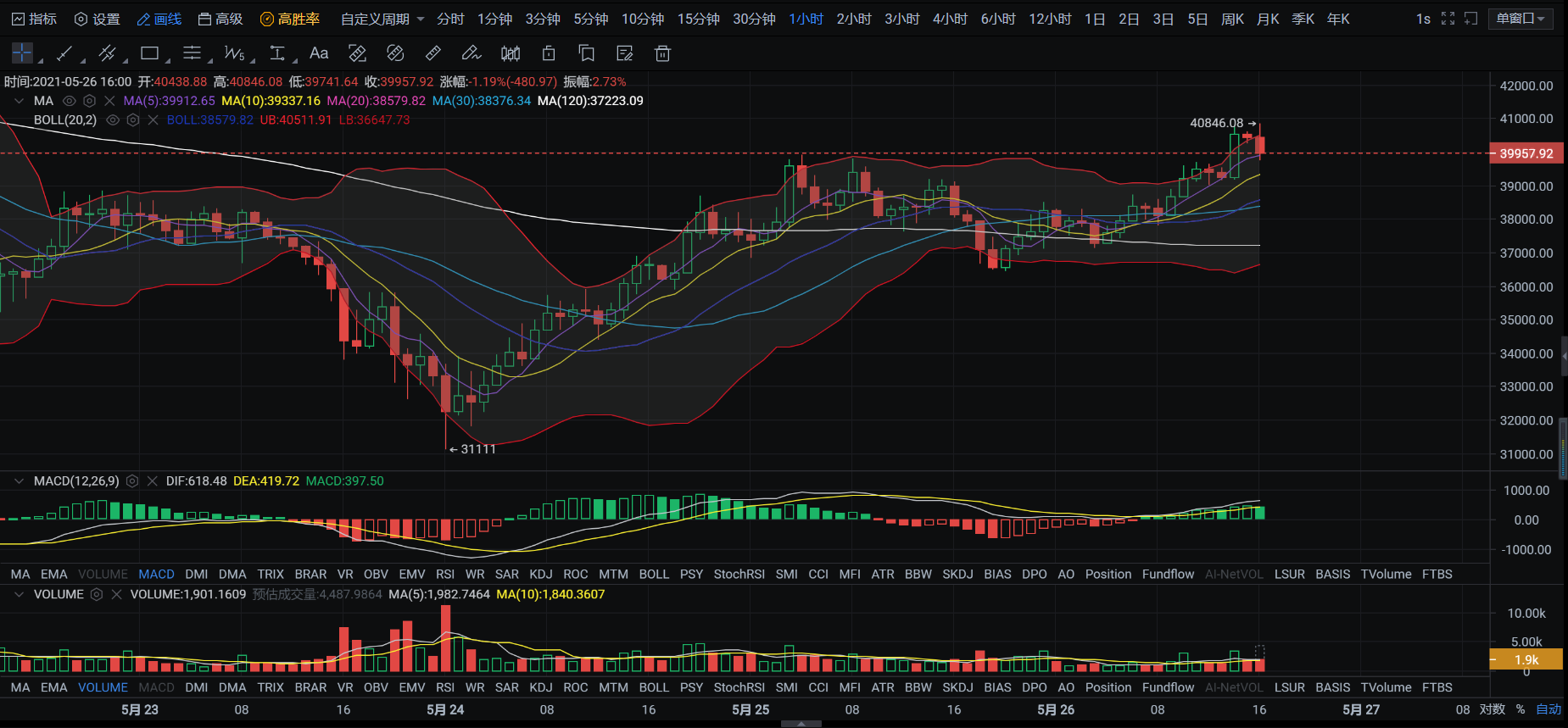Select the crosshair cursor tool
The width and height of the screenshot is (1568, 728).
(x=22, y=53)
